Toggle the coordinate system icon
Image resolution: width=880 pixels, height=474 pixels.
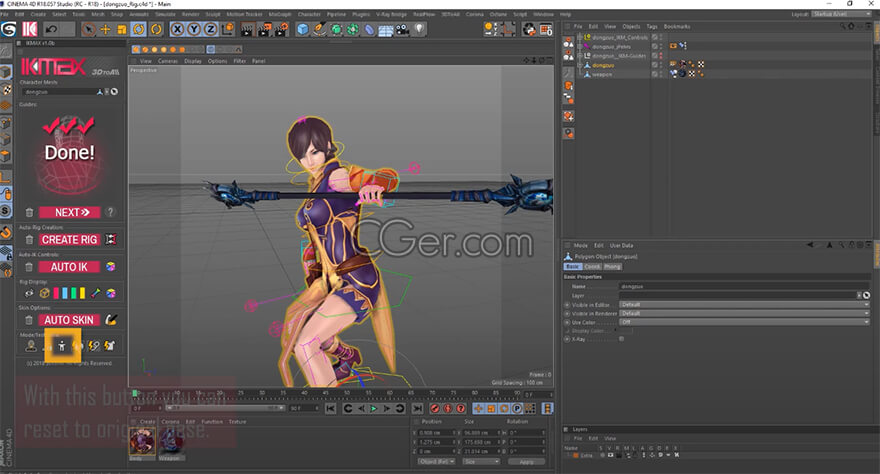[227, 29]
